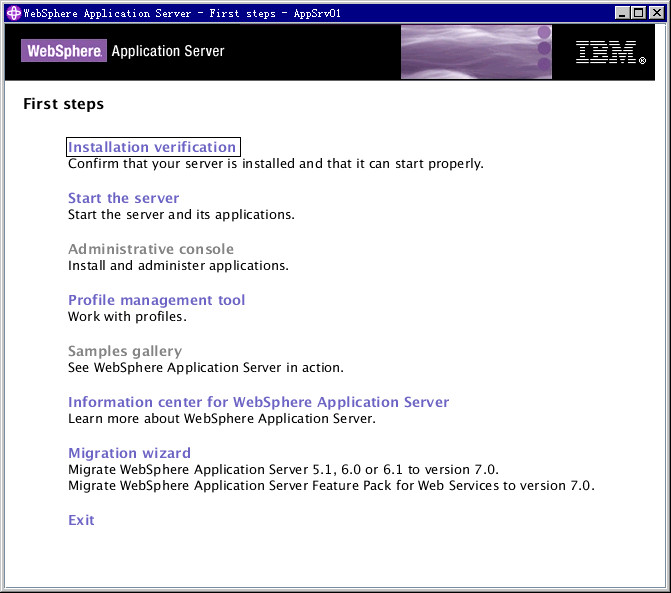Close the First steps window
Image resolution: width=671 pixels, height=593 pixels.
(x=655, y=12)
